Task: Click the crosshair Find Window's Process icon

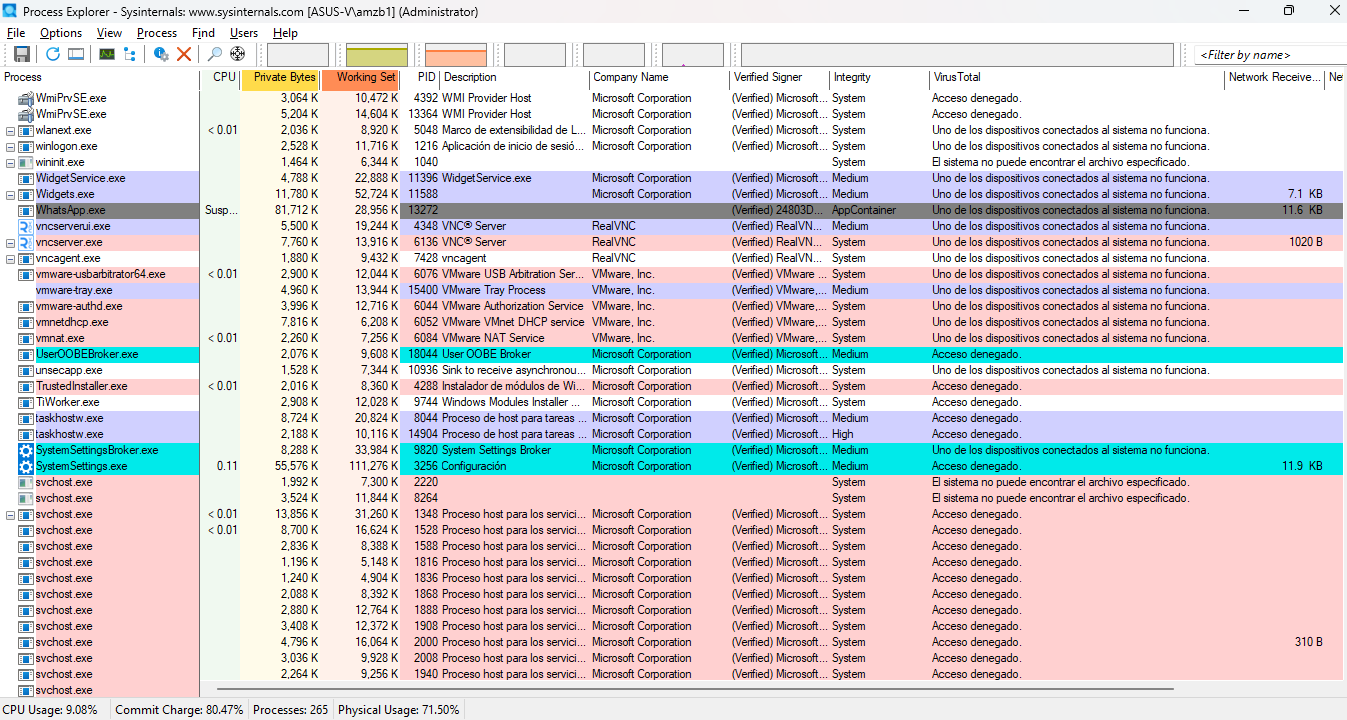Action: pyautogui.click(x=237, y=54)
